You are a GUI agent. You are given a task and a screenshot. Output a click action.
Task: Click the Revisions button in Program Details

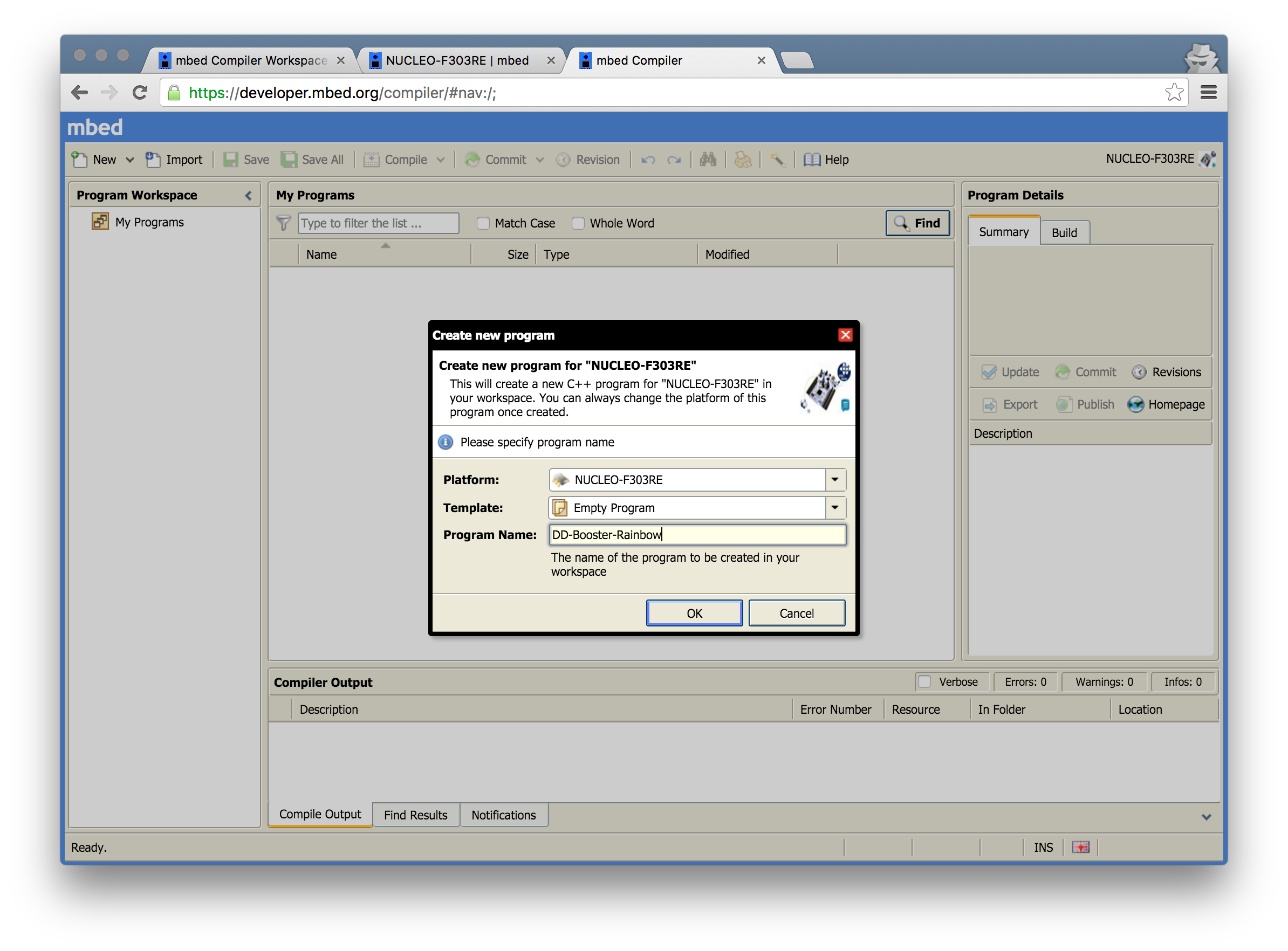tap(1167, 373)
